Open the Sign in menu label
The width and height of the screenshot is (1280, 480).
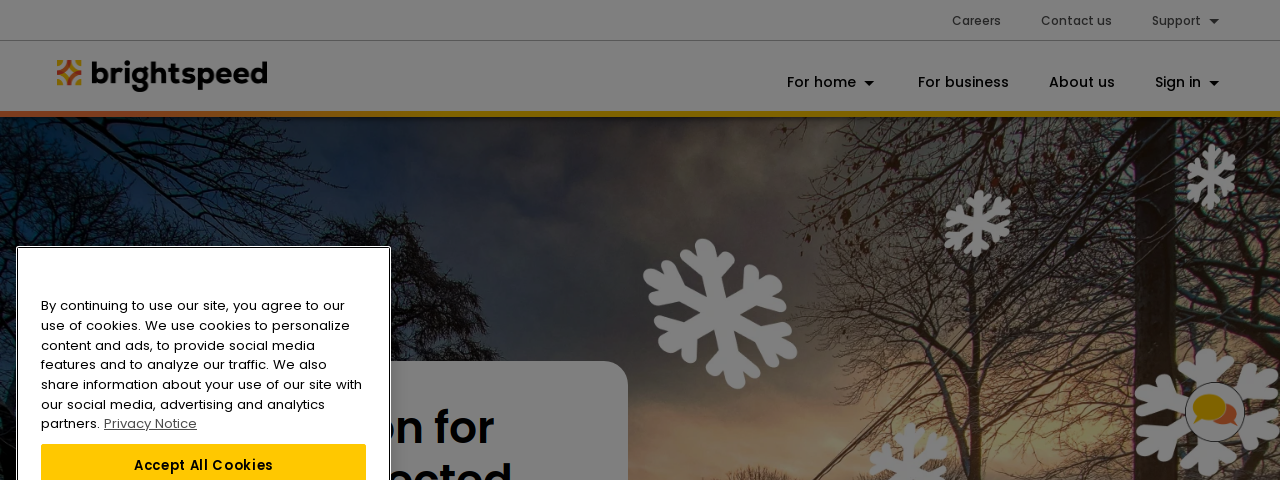click(x=1177, y=82)
